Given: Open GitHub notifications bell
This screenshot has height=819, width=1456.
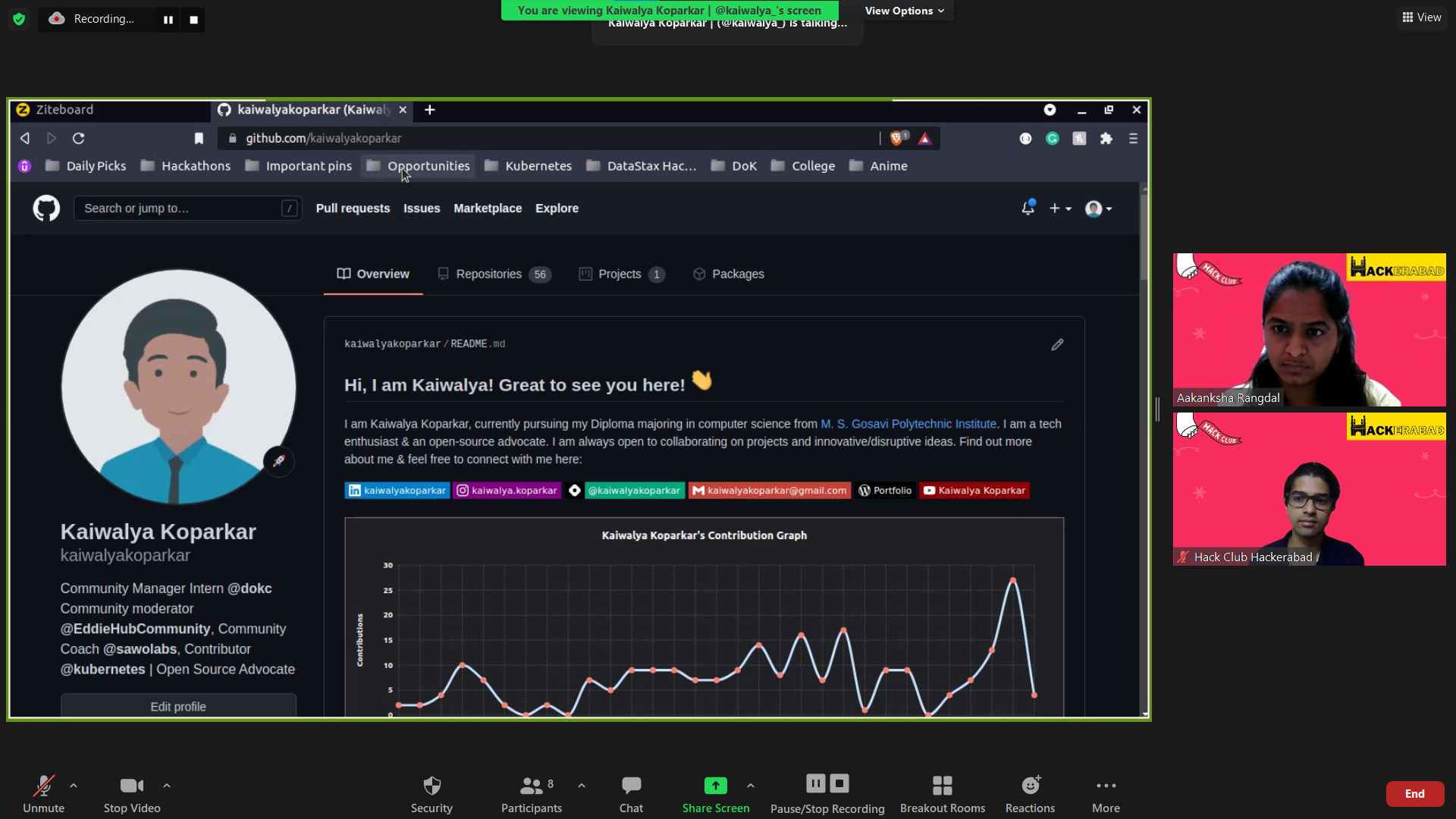Looking at the screenshot, I should pos(1028,208).
